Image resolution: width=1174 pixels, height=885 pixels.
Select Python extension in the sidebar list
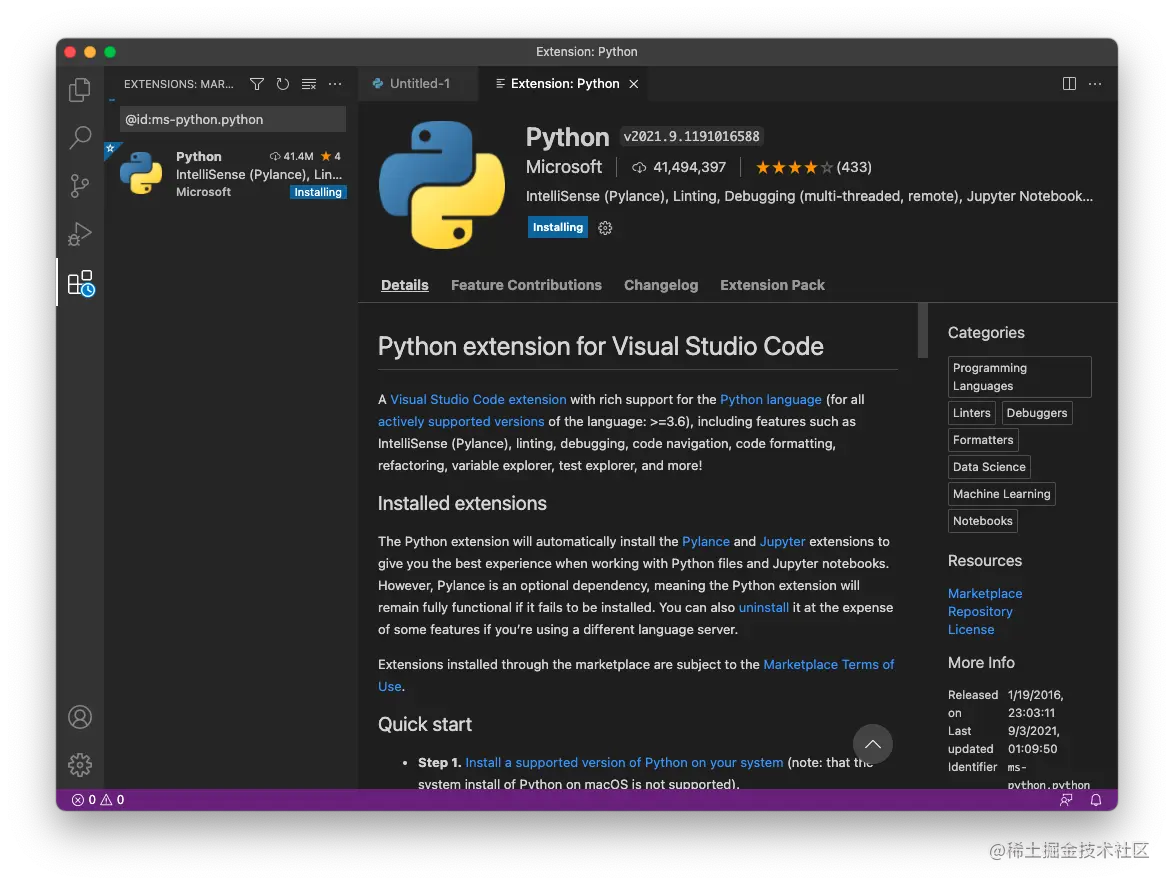pyautogui.click(x=231, y=174)
